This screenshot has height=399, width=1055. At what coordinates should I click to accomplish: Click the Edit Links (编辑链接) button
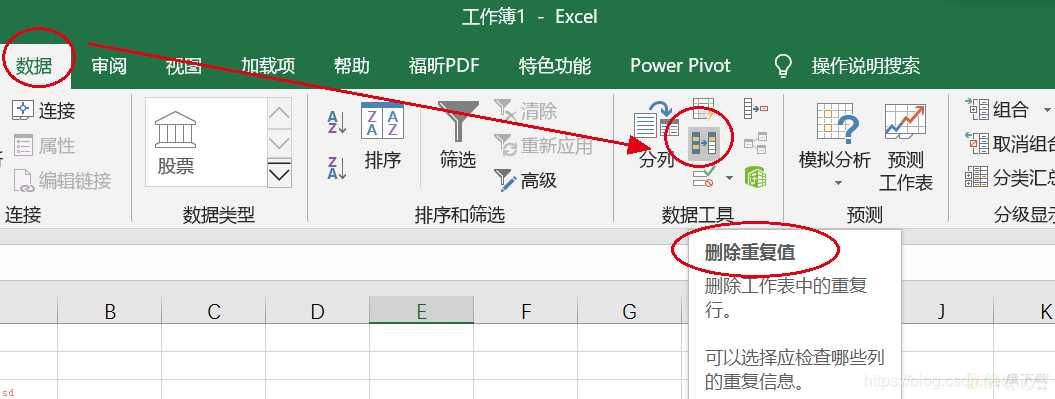point(62,180)
